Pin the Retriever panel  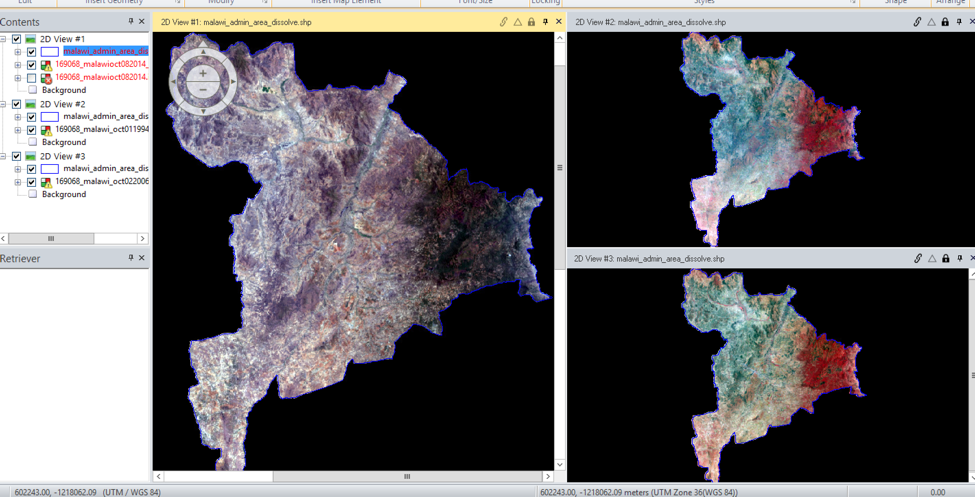click(x=131, y=258)
